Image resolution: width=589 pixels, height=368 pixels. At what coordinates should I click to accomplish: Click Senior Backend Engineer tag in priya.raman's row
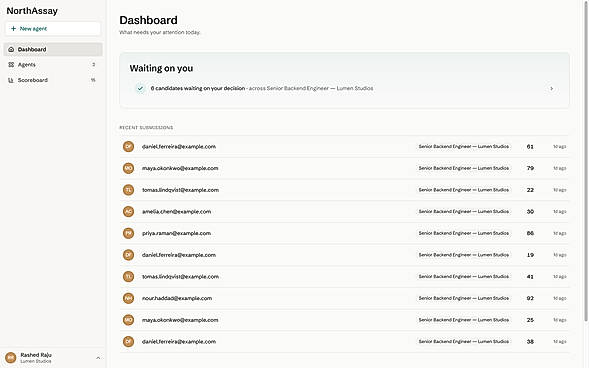pyautogui.click(x=464, y=233)
